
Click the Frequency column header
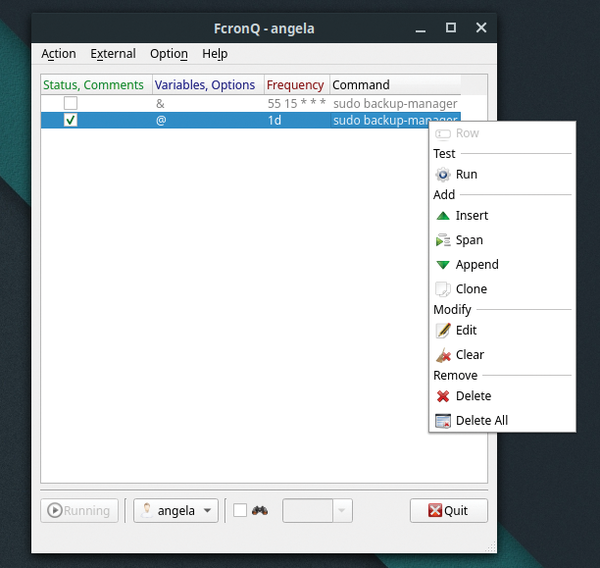point(297,85)
